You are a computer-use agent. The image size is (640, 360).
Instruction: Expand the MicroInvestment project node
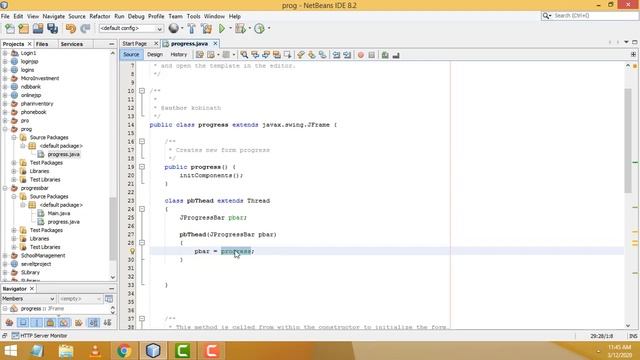click(5, 78)
